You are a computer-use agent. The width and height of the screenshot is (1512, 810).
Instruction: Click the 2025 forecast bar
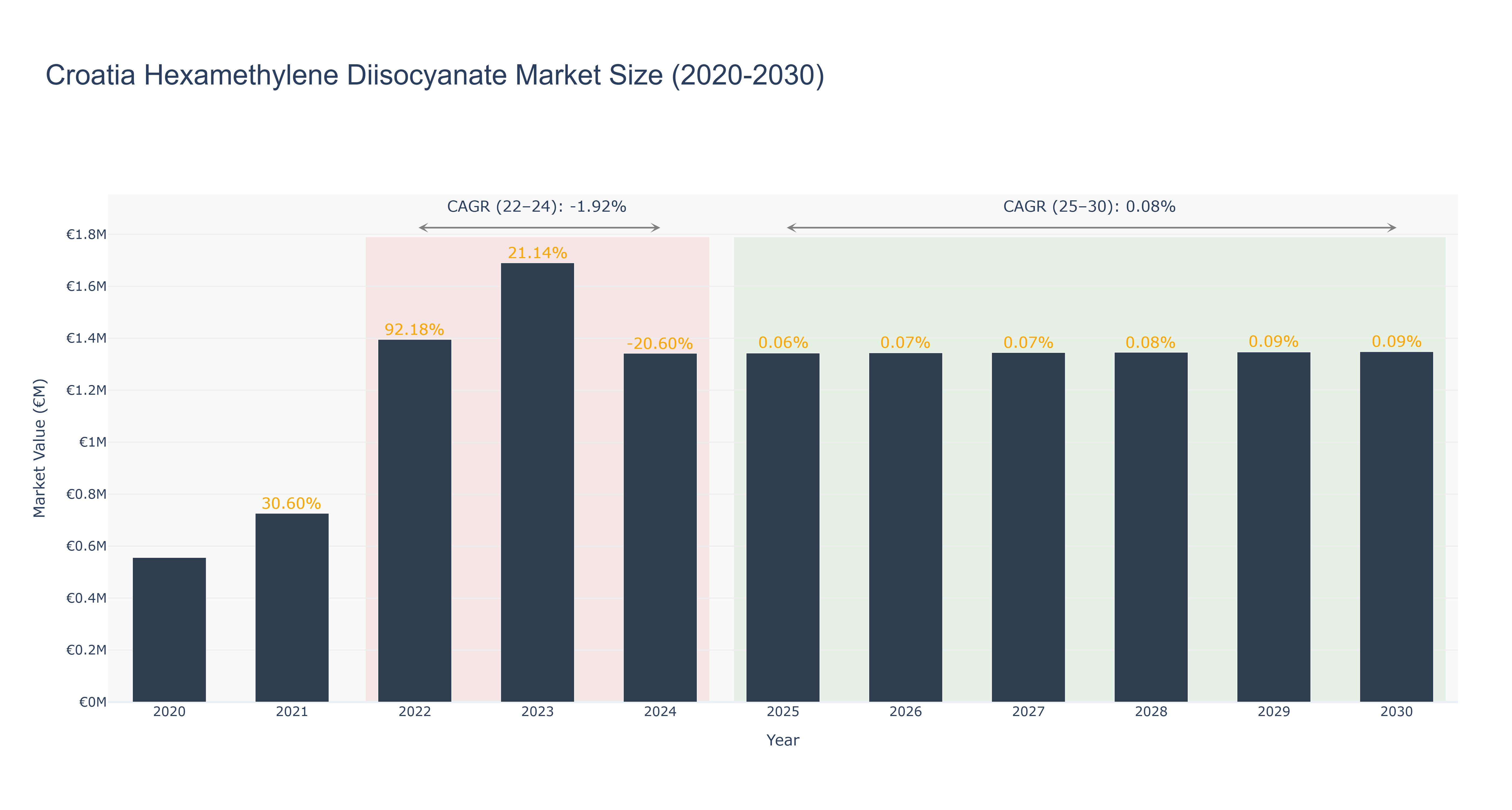(x=782, y=528)
